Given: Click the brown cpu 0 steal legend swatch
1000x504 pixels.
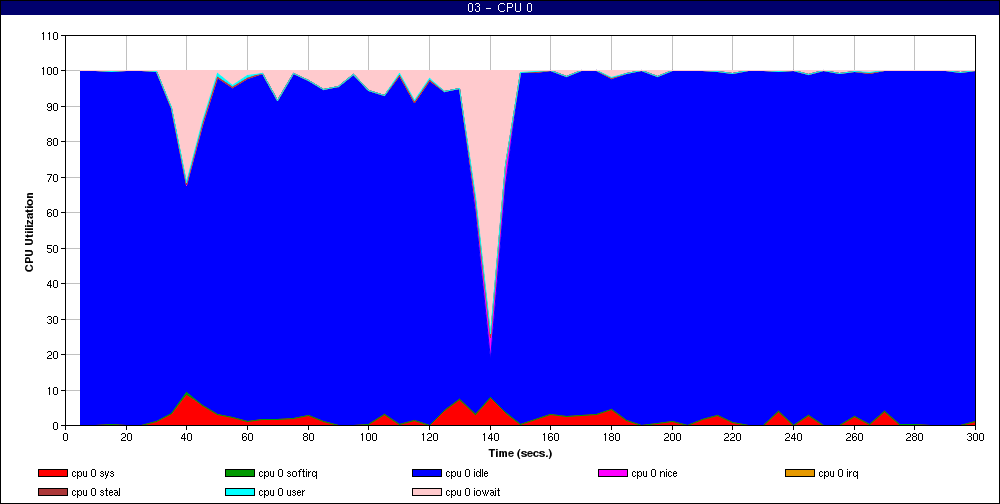Looking at the screenshot, I should coord(52,493).
